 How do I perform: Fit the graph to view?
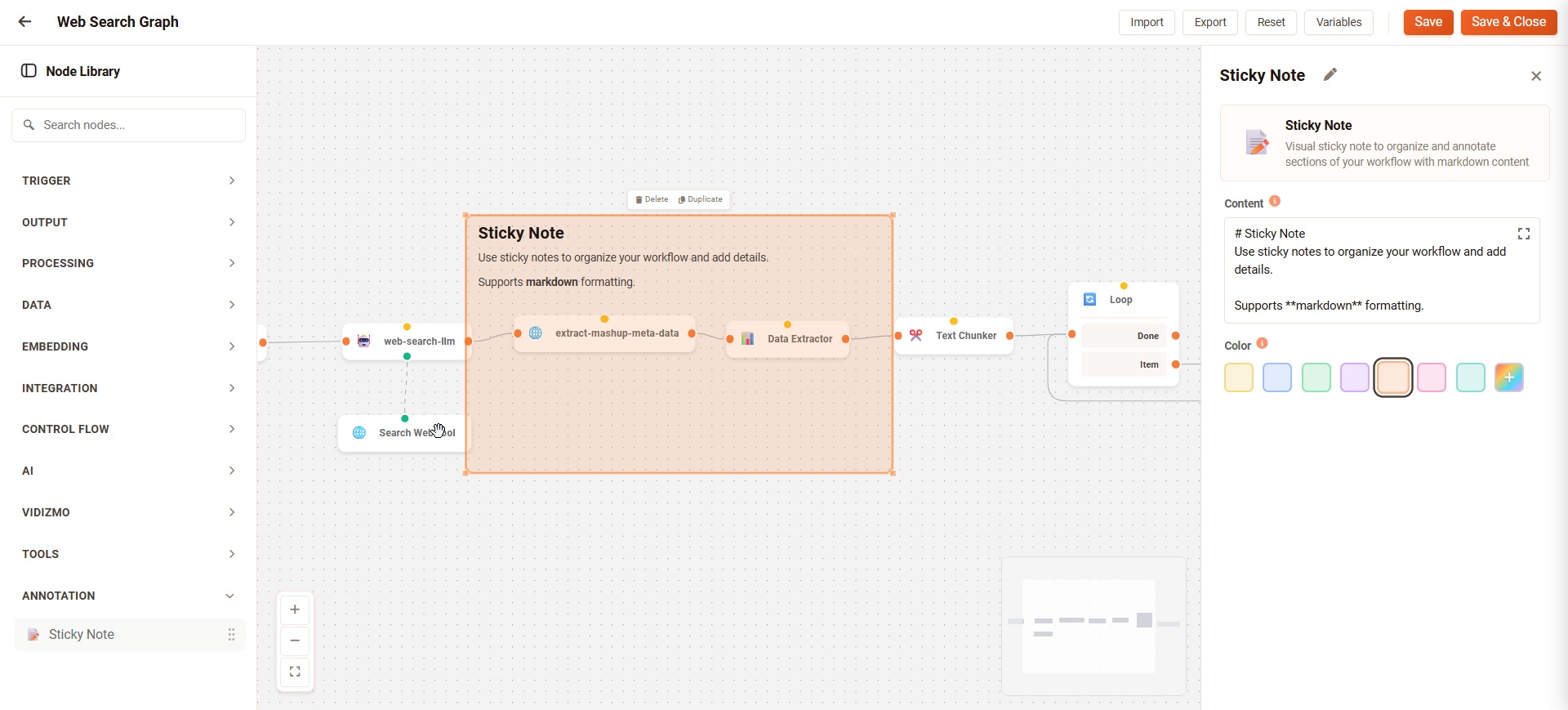[x=295, y=672]
